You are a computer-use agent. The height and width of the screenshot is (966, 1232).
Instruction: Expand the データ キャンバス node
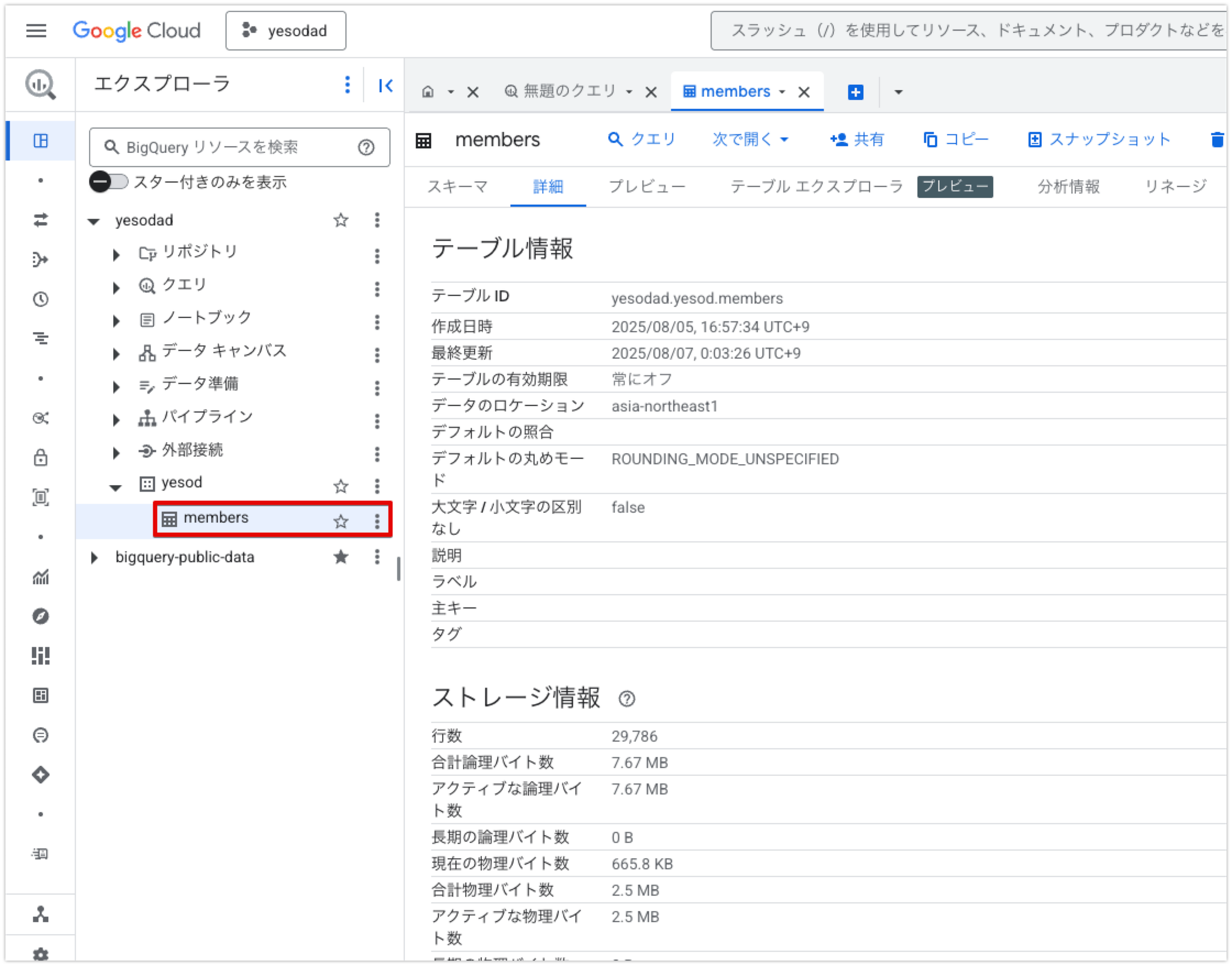[x=116, y=354]
